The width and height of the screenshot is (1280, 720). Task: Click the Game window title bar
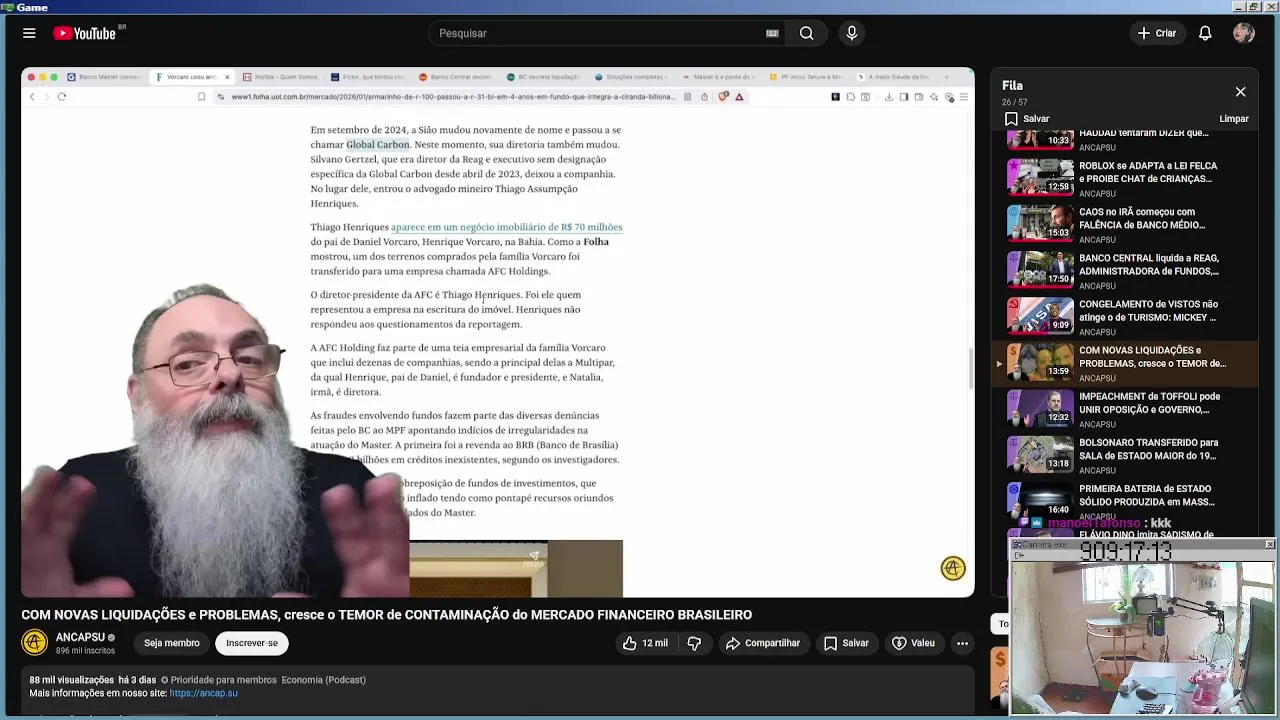(640, 7)
